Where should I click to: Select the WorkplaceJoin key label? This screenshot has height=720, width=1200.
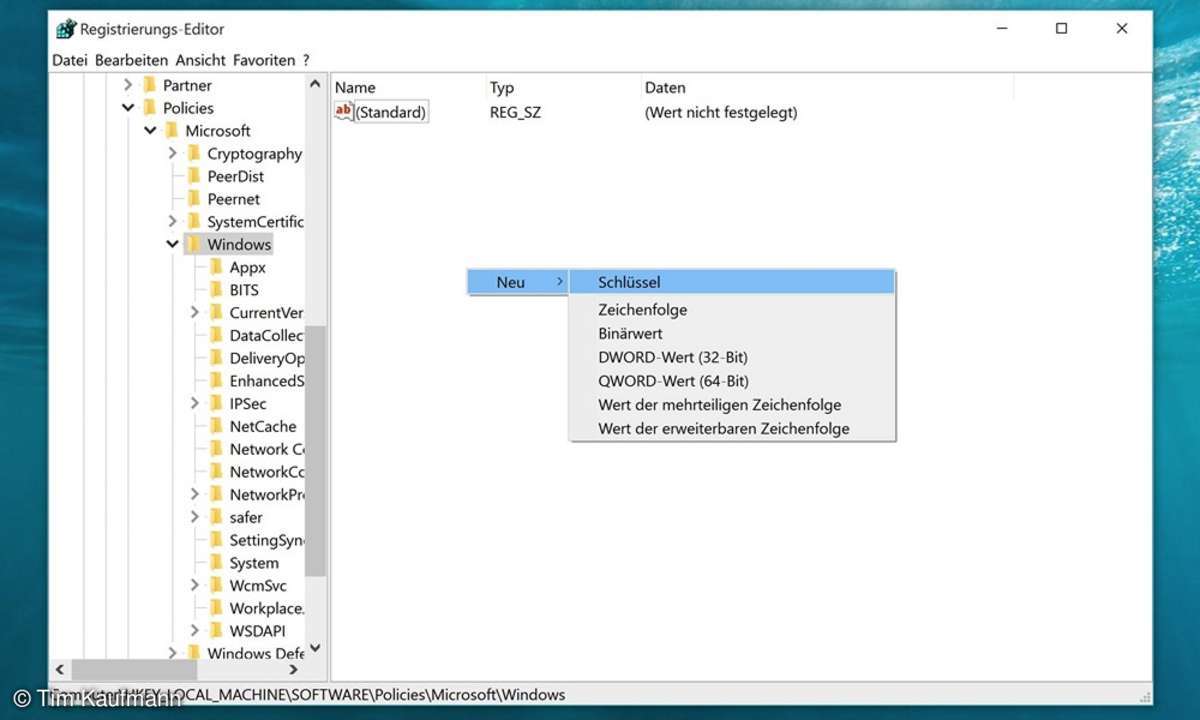[x=266, y=608]
